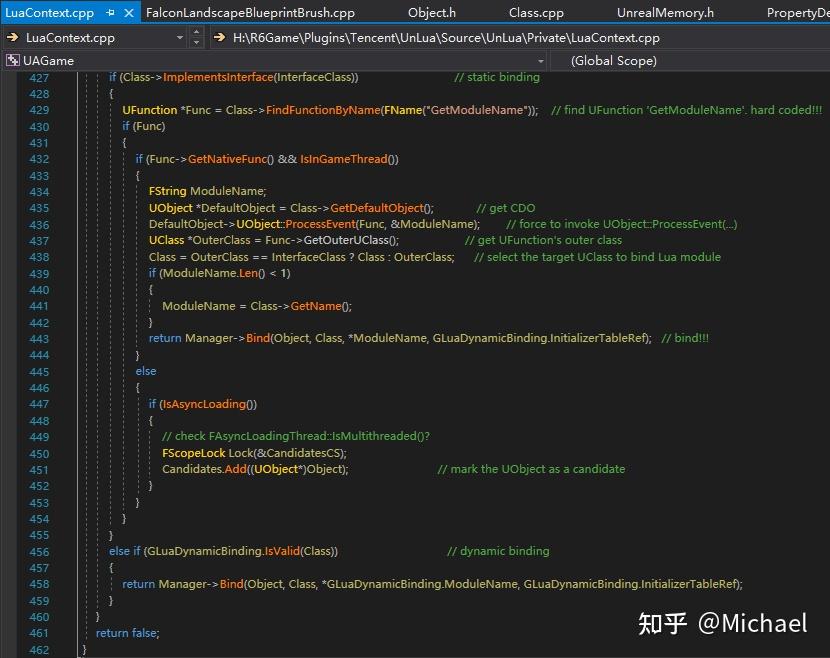Open the LuaContext.cpp file dropdown

(x=179, y=38)
